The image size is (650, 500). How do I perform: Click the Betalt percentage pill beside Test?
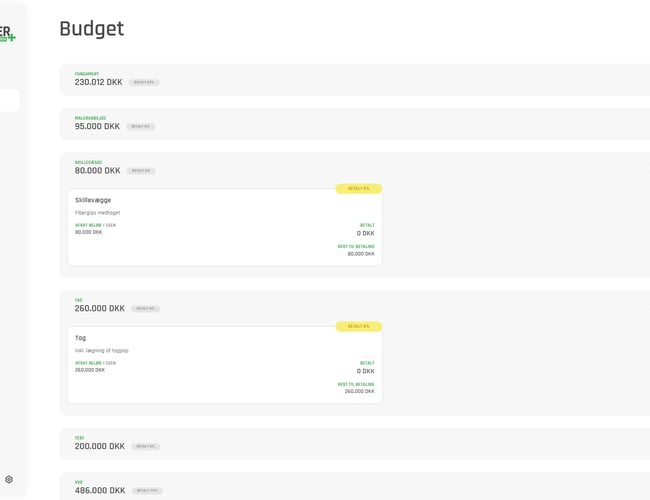(144, 447)
